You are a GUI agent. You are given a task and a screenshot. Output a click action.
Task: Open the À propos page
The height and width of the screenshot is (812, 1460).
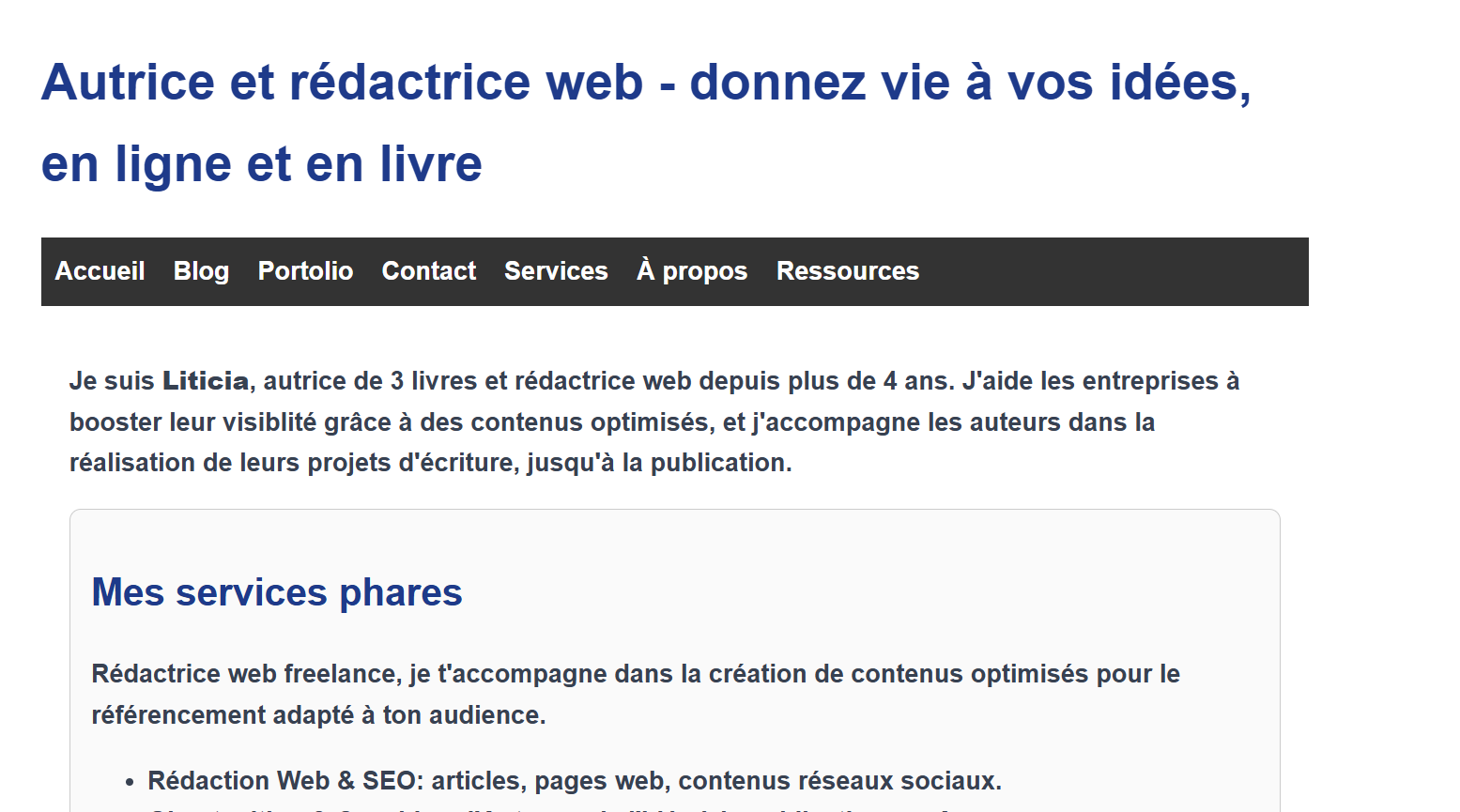[691, 271]
